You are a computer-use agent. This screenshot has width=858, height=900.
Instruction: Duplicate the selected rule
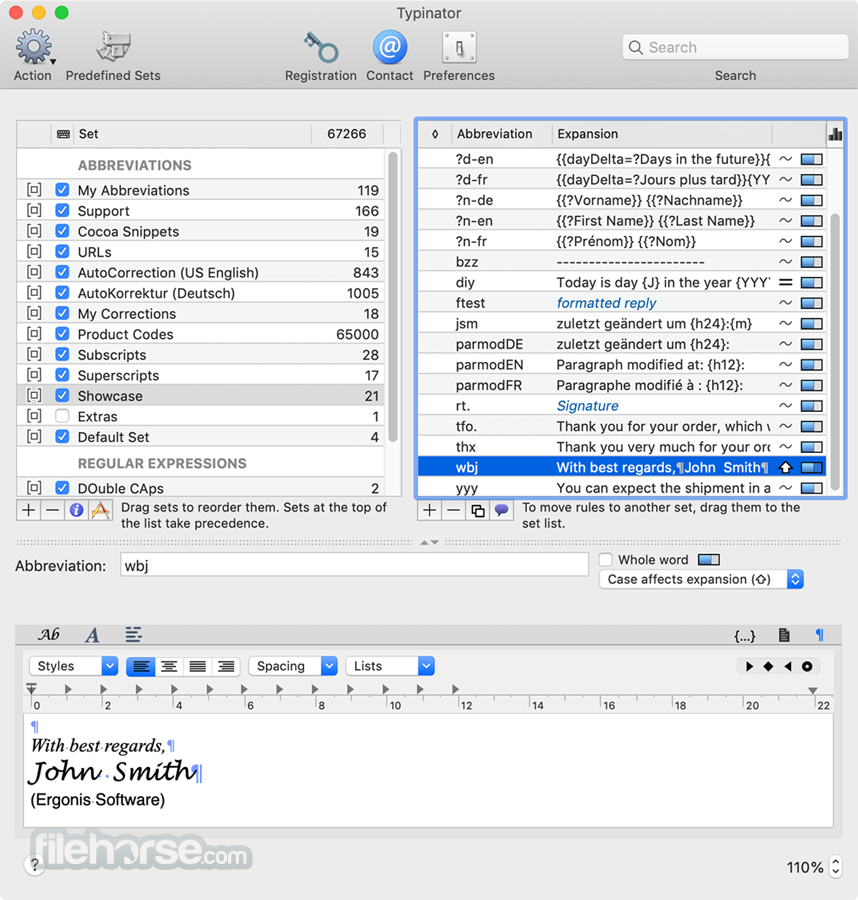point(477,510)
